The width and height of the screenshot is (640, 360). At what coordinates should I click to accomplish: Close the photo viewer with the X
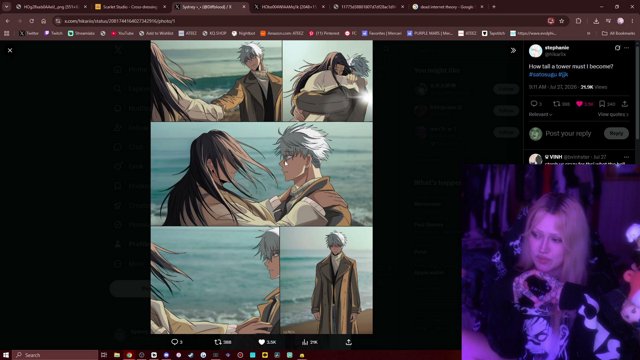click(10, 50)
